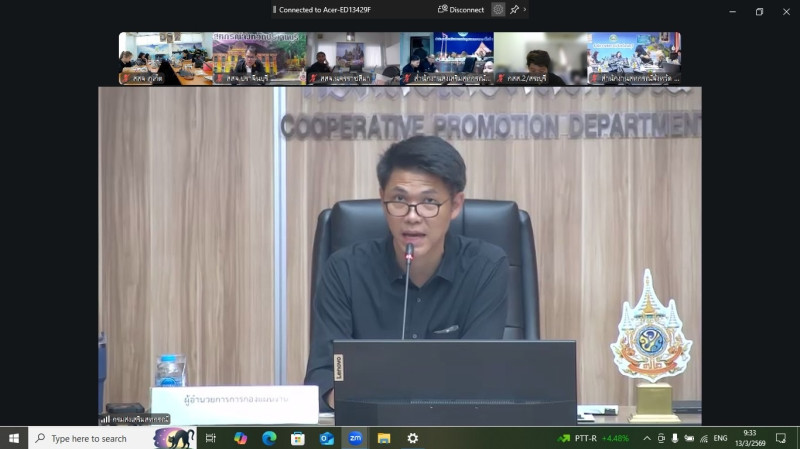Select the third participant video thumbnail

pos(353,58)
